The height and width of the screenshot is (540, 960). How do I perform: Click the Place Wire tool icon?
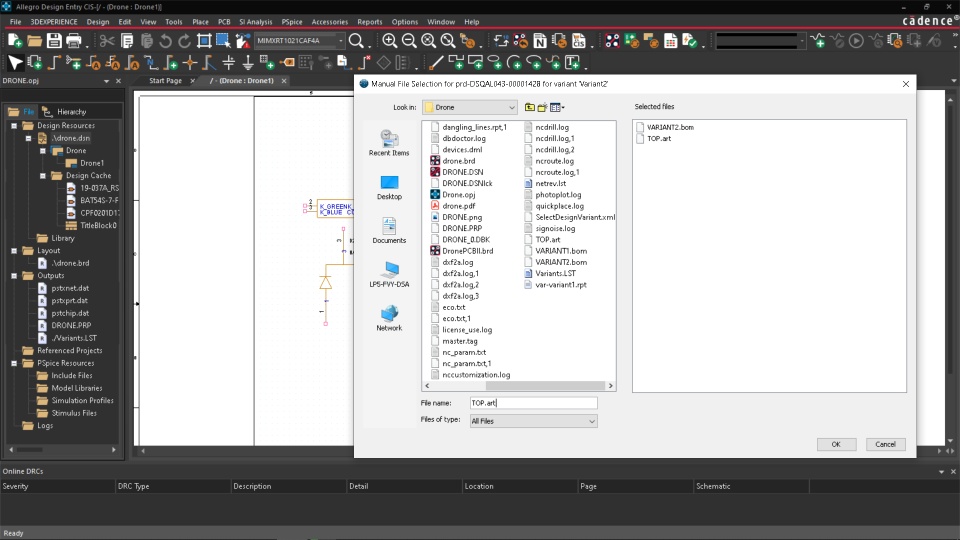[54, 62]
